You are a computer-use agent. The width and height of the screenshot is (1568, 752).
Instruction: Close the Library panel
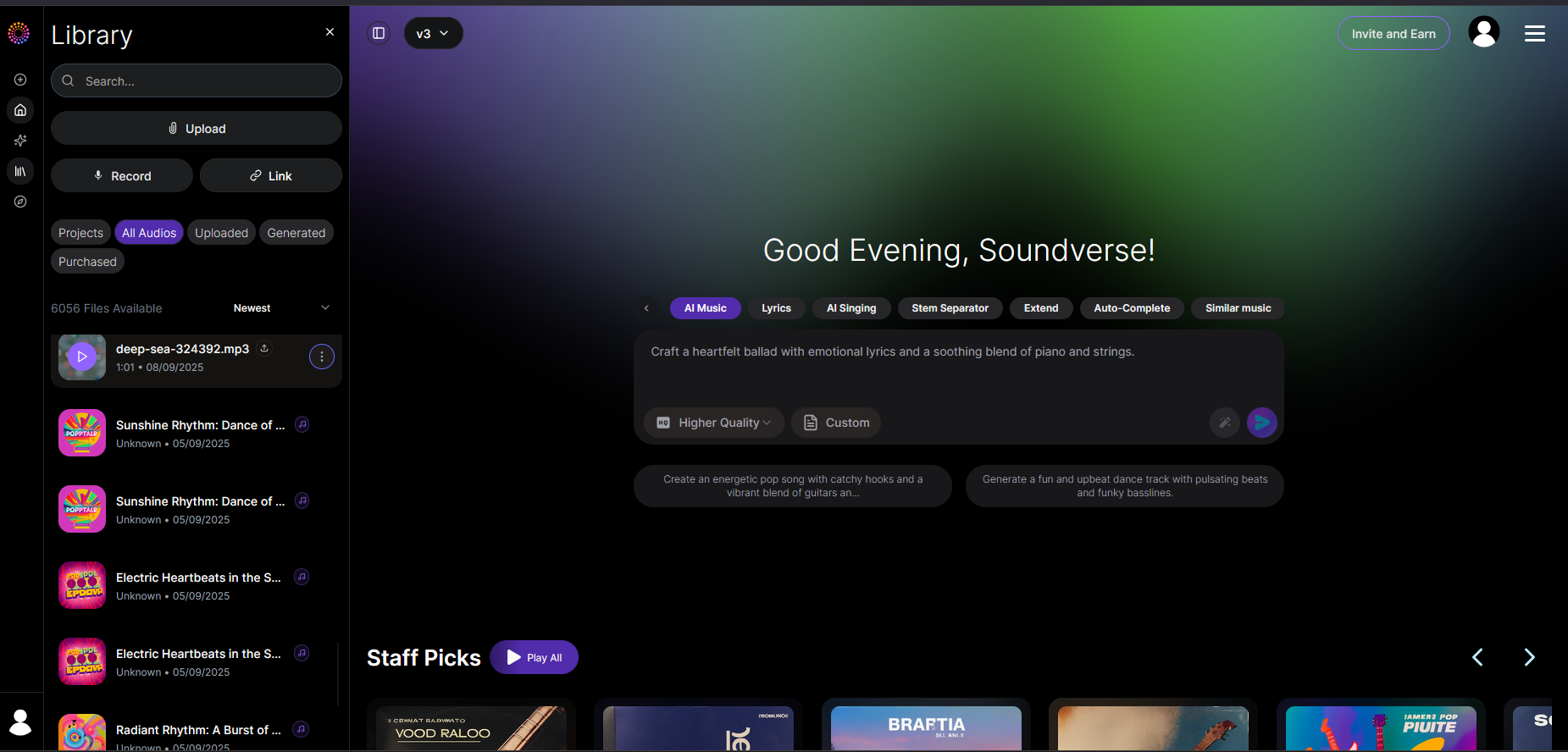(x=330, y=32)
